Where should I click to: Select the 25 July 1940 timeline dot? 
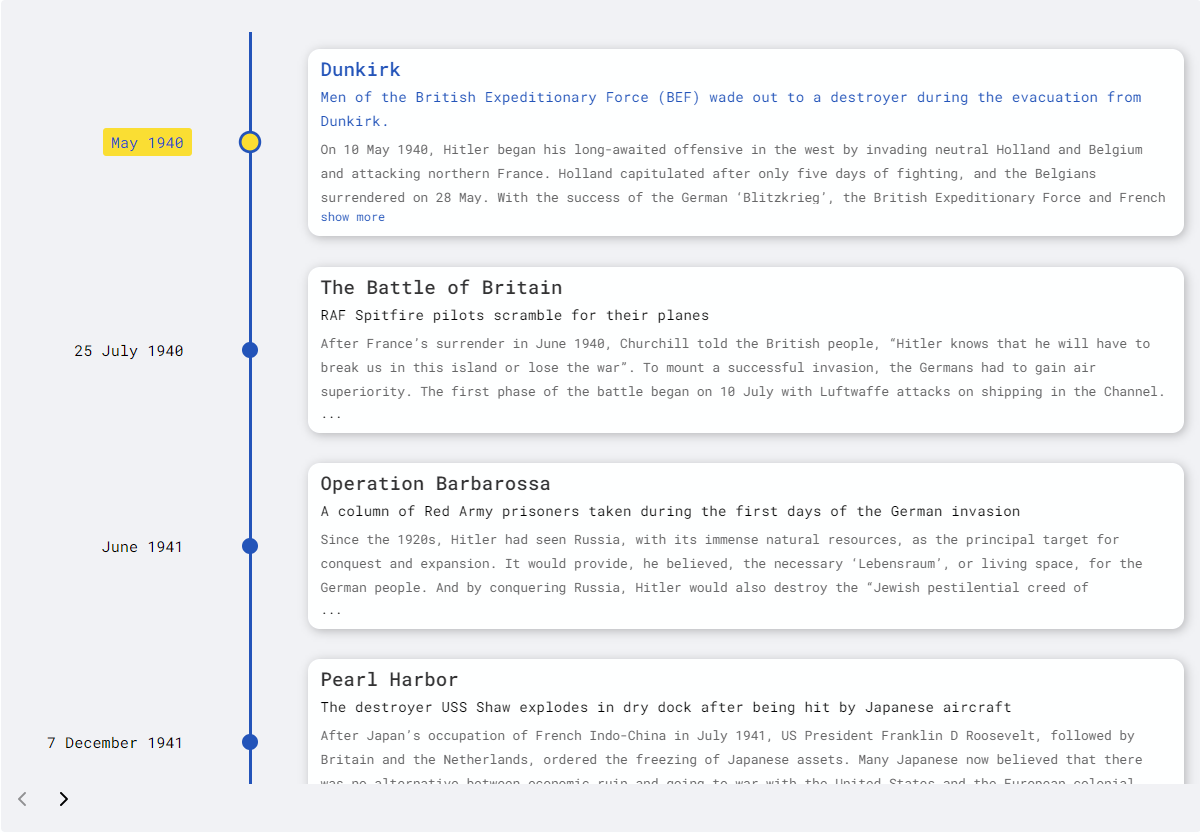[x=250, y=350]
